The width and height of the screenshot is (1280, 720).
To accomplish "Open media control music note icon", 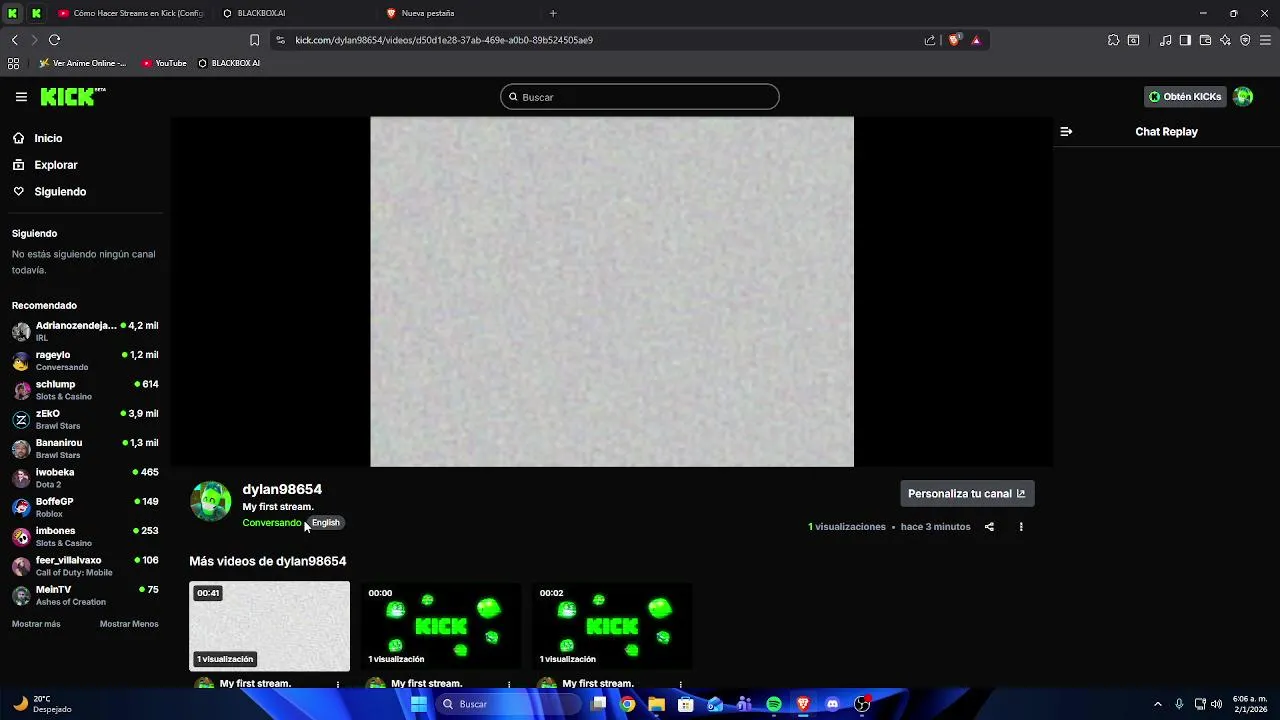I will (1165, 40).
